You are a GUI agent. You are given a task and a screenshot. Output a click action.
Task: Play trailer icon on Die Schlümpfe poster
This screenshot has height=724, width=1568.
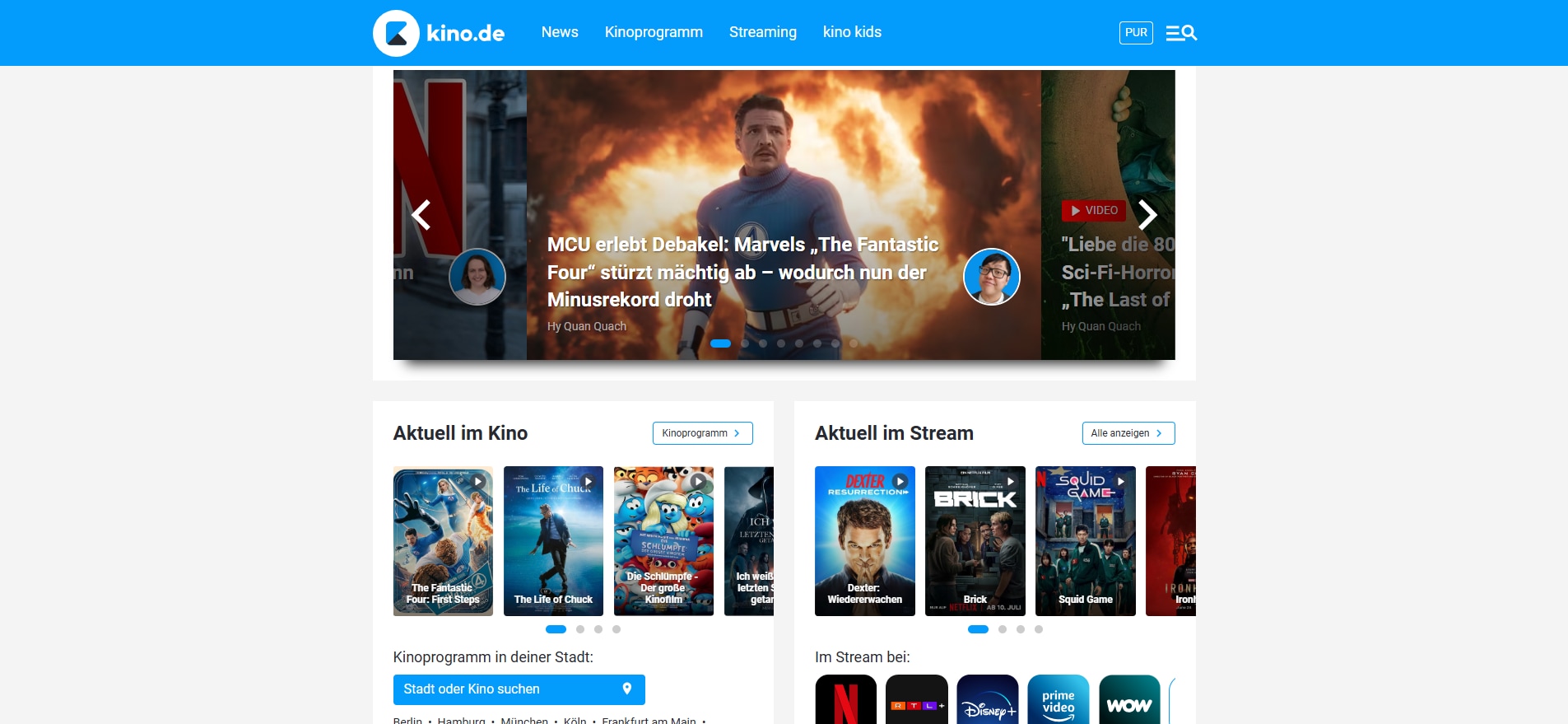tap(699, 482)
